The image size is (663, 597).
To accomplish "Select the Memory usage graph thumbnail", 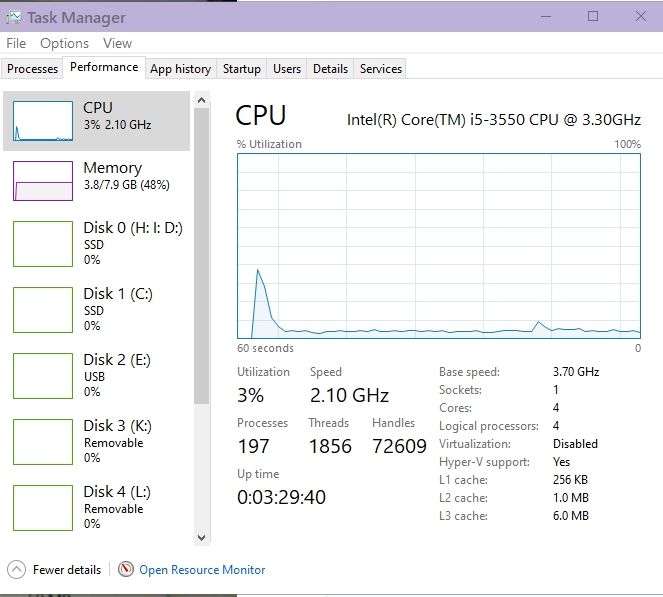I will 43,181.
